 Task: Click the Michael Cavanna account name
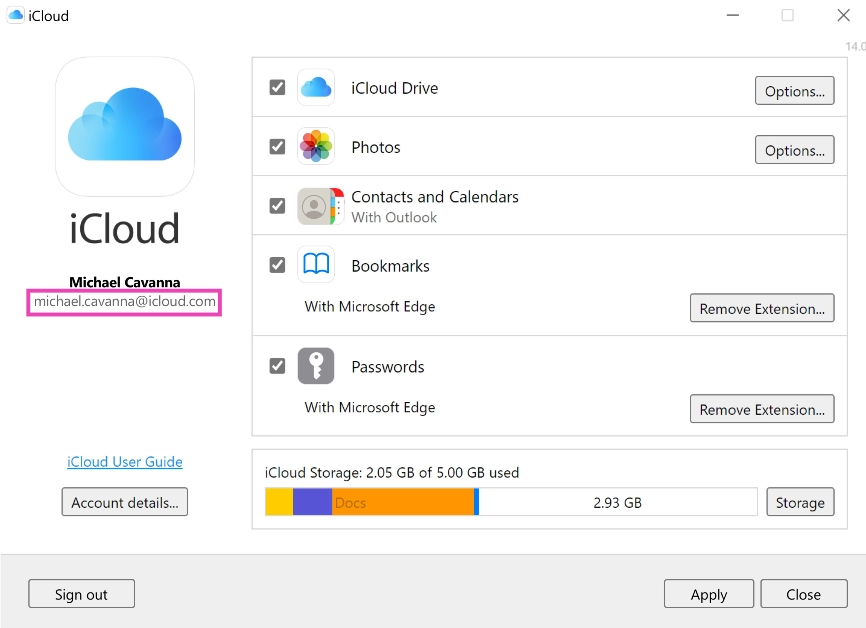click(x=125, y=282)
